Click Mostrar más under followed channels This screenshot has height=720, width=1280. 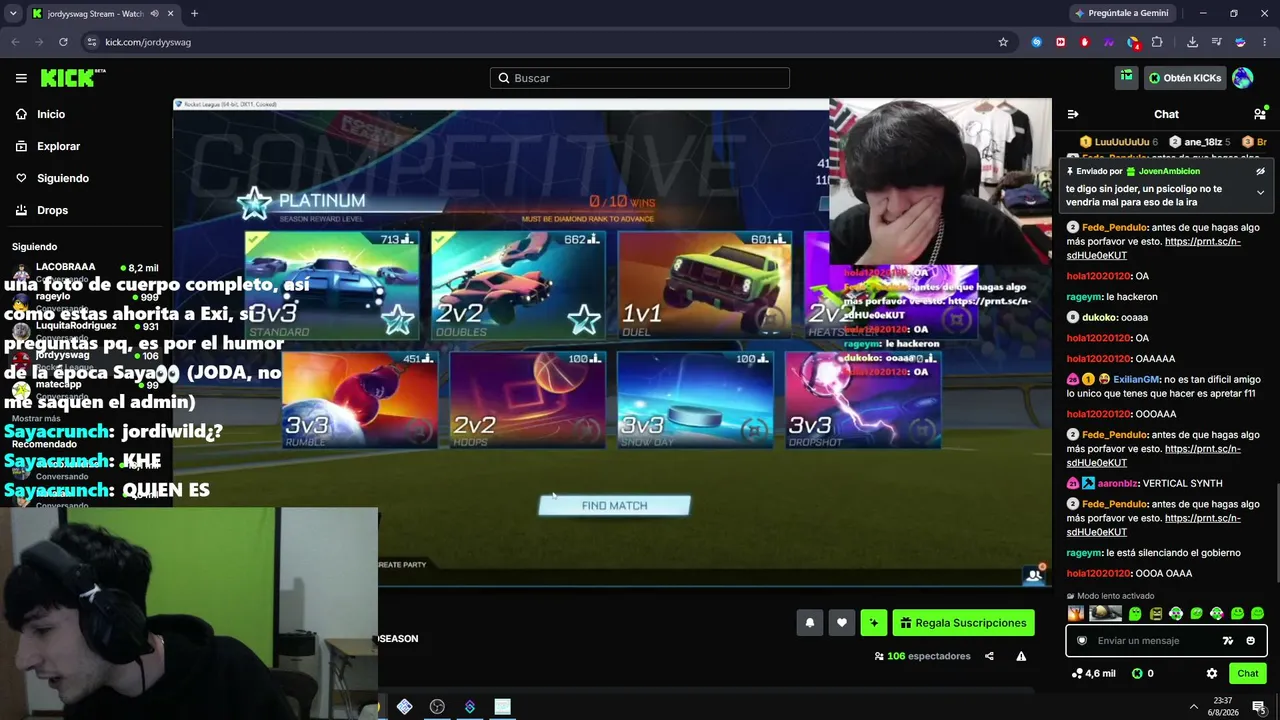(x=36, y=418)
